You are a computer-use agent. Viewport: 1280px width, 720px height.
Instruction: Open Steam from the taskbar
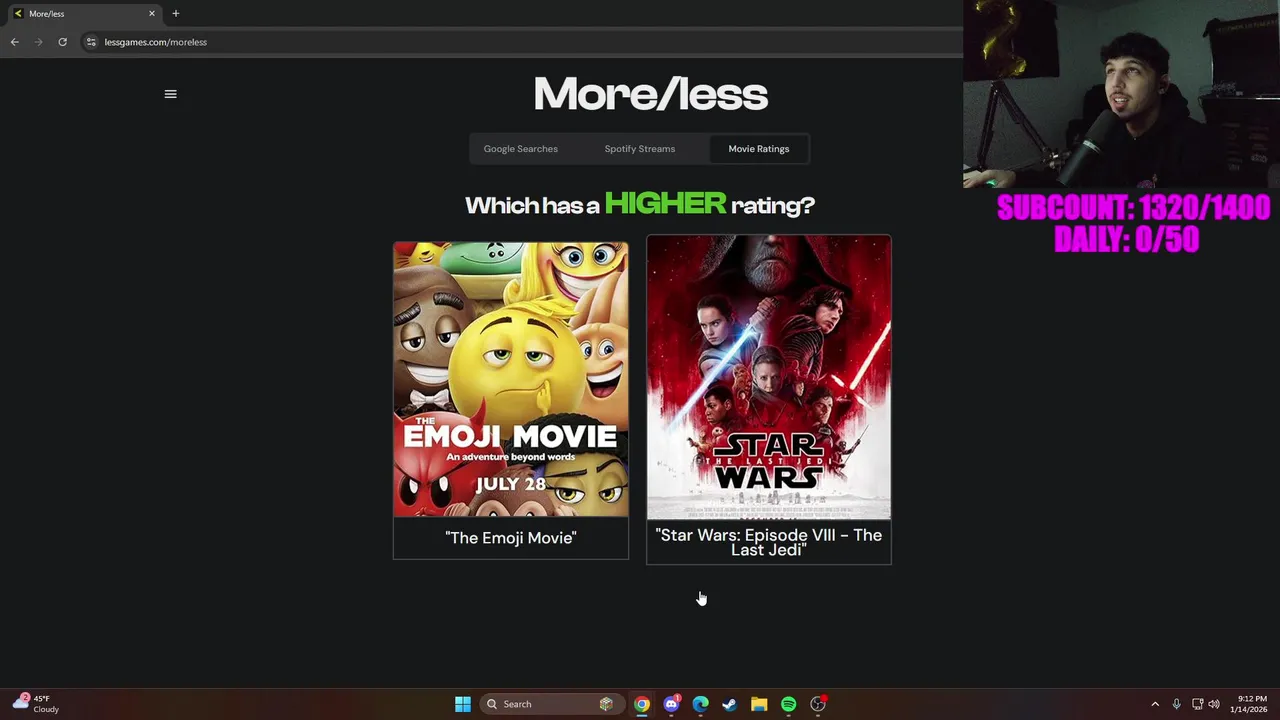click(x=730, y=704)
